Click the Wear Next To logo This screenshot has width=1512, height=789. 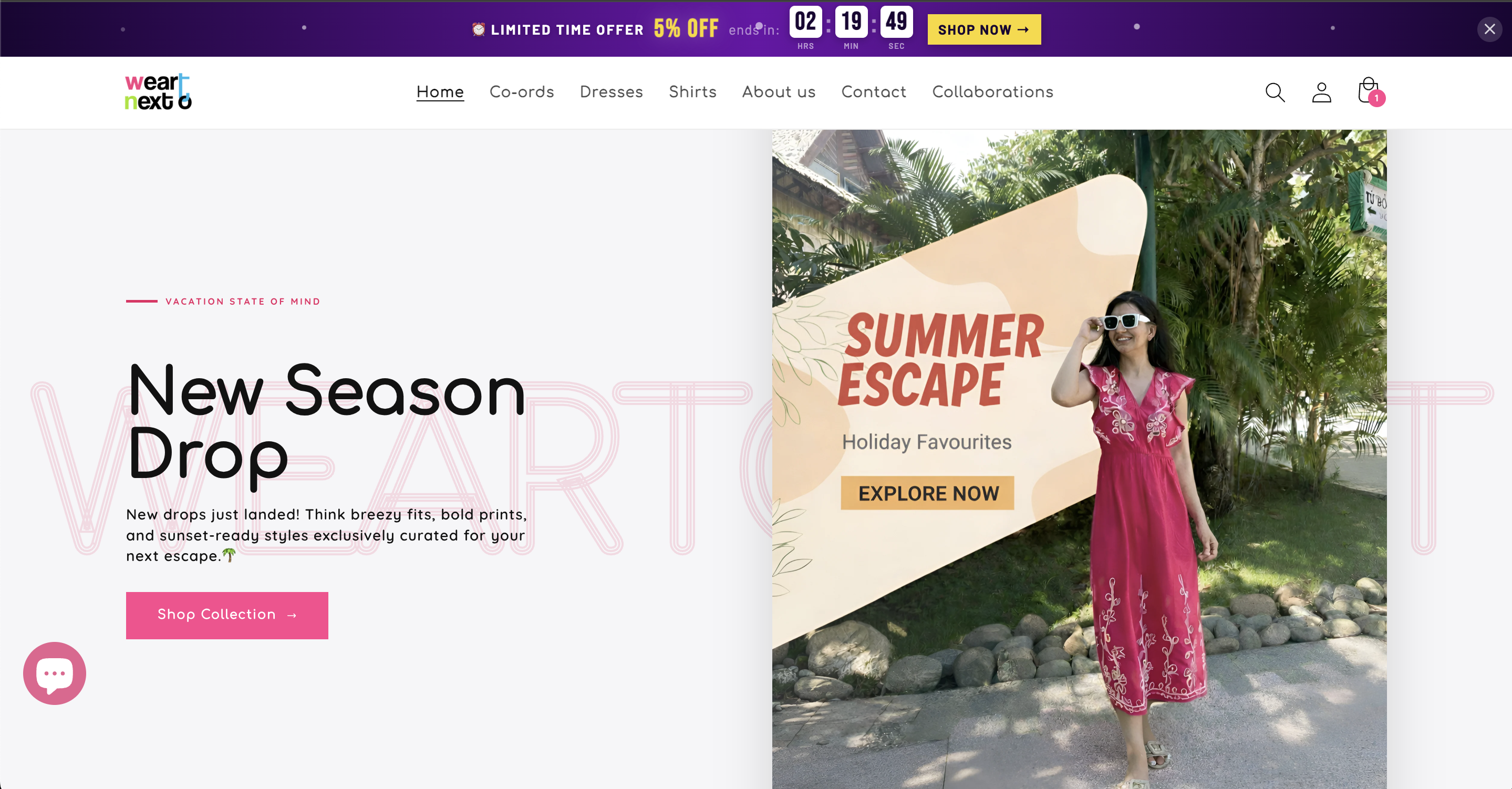pos(158,91)
